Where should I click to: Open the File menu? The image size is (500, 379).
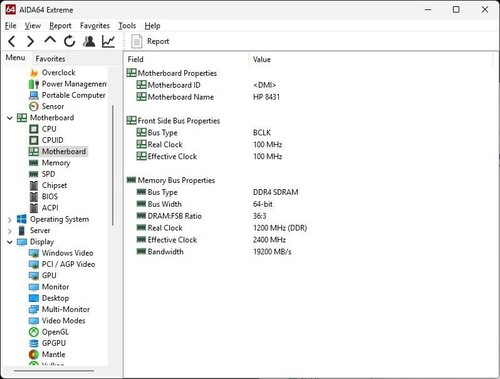point(10,26)
